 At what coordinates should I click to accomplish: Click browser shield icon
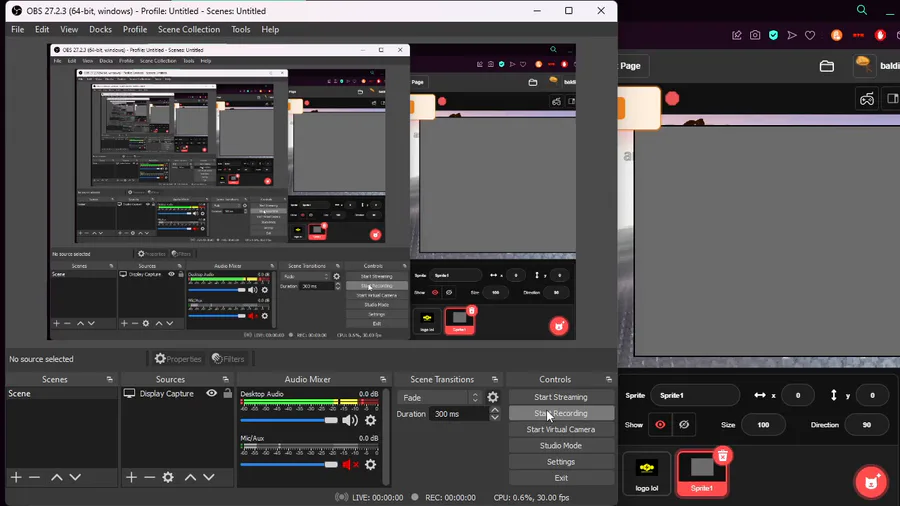774,36
